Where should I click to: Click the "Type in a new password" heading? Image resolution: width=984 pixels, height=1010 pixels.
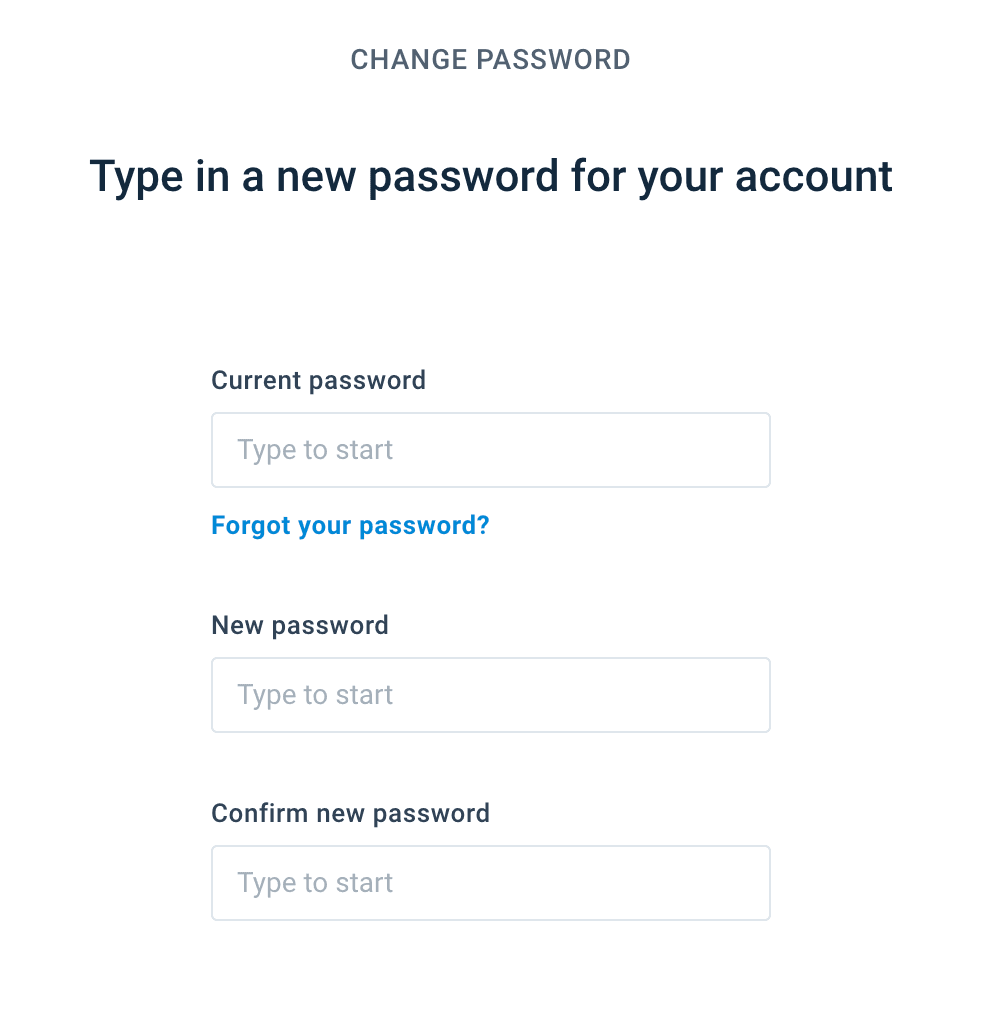(x=490, y=177)
